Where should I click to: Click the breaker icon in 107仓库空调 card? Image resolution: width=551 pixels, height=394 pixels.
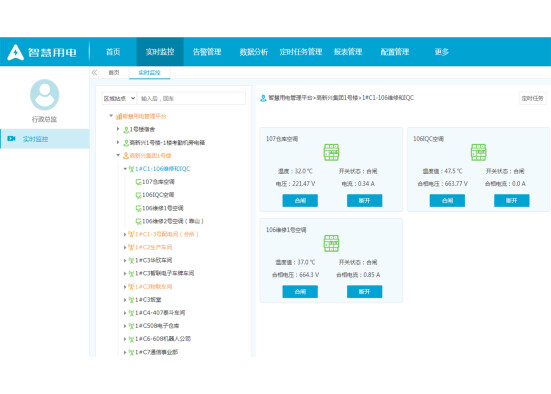[331, 152]
